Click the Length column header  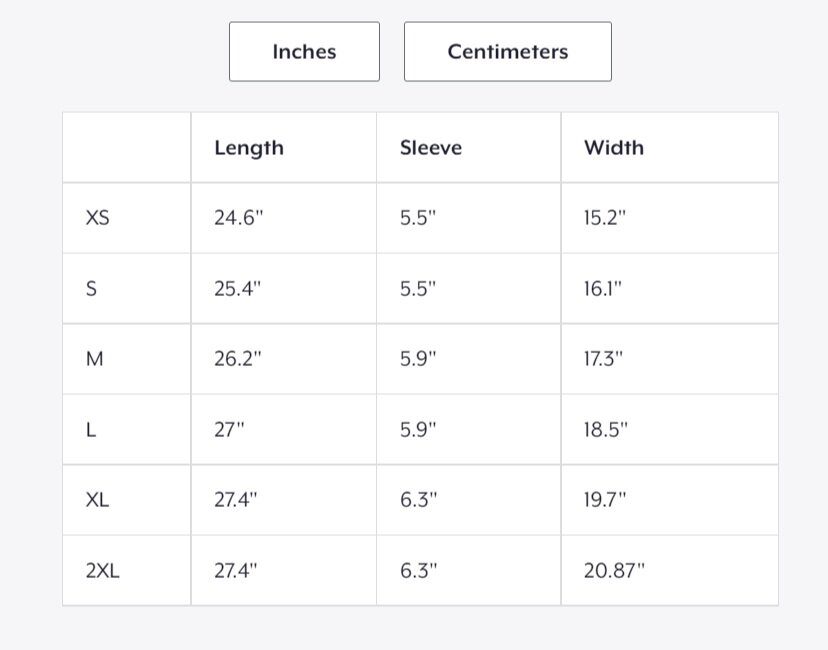point(249,148)
